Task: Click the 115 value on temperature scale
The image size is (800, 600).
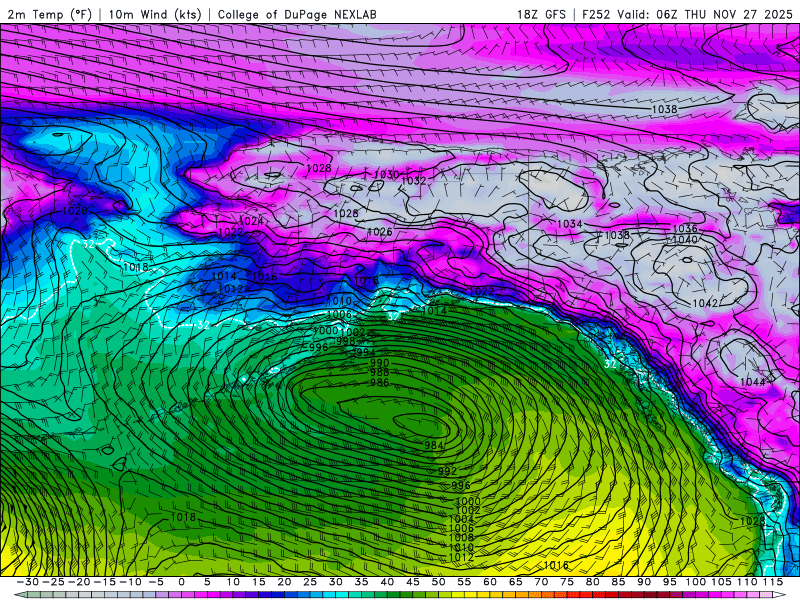Action: 773,582
